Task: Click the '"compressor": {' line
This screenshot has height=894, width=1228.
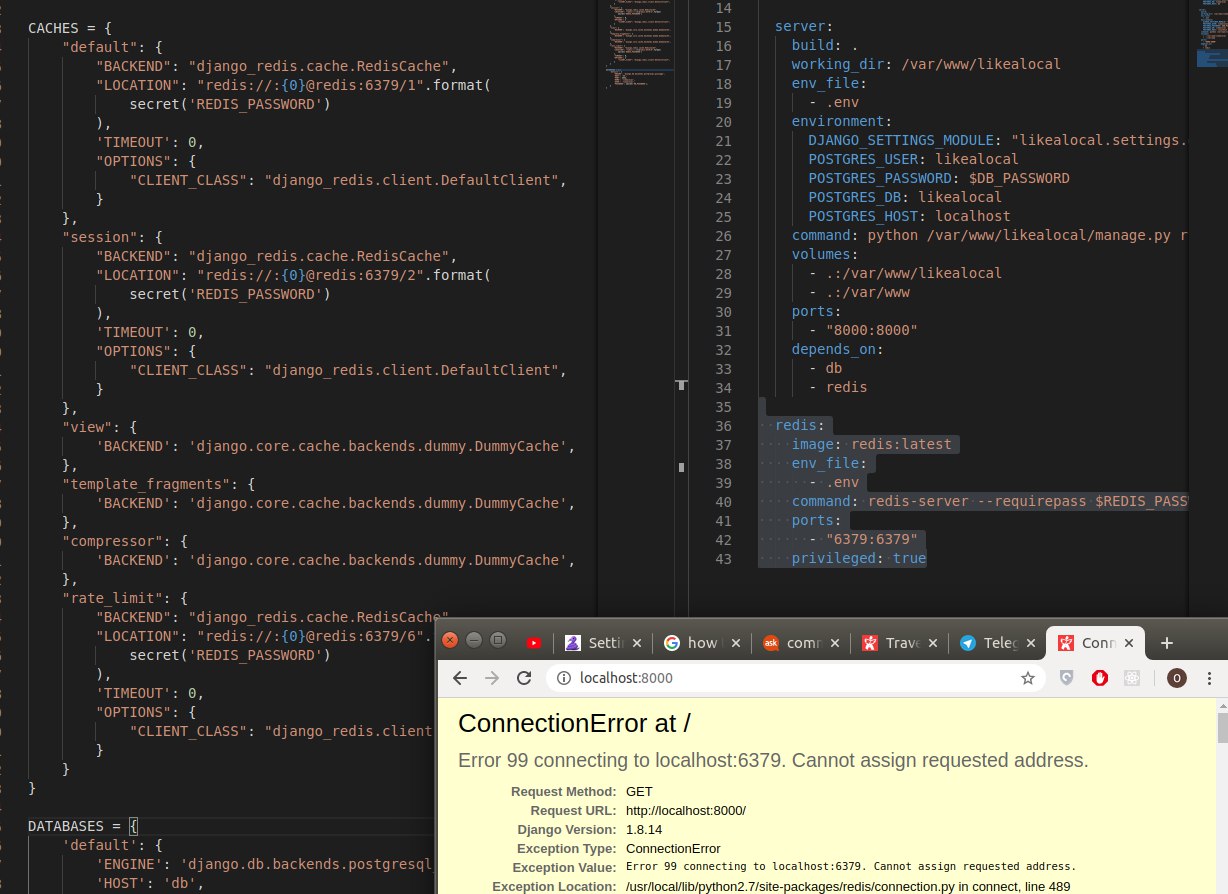Action: tap(124, 541)
